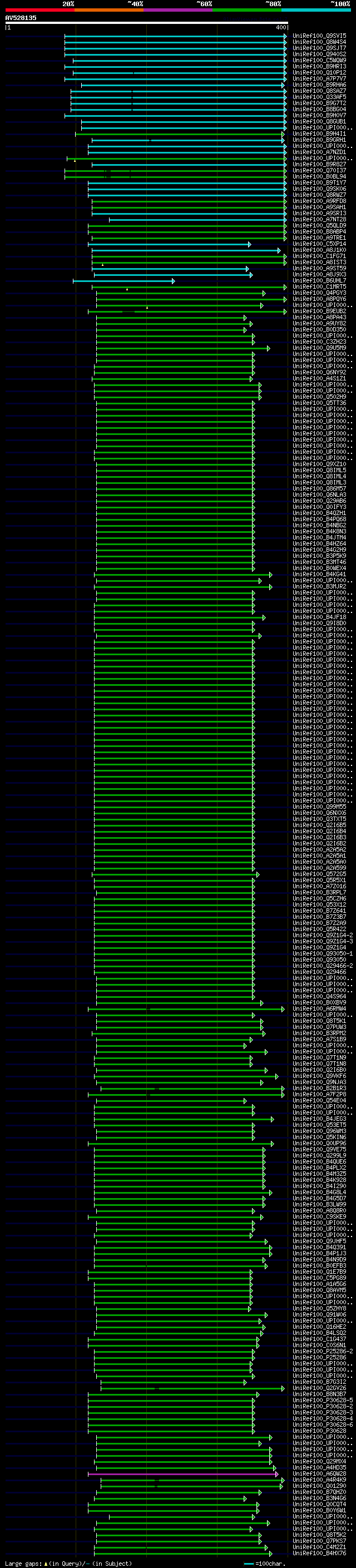Open hit UniRef100_Q940S2

[319, 54]
